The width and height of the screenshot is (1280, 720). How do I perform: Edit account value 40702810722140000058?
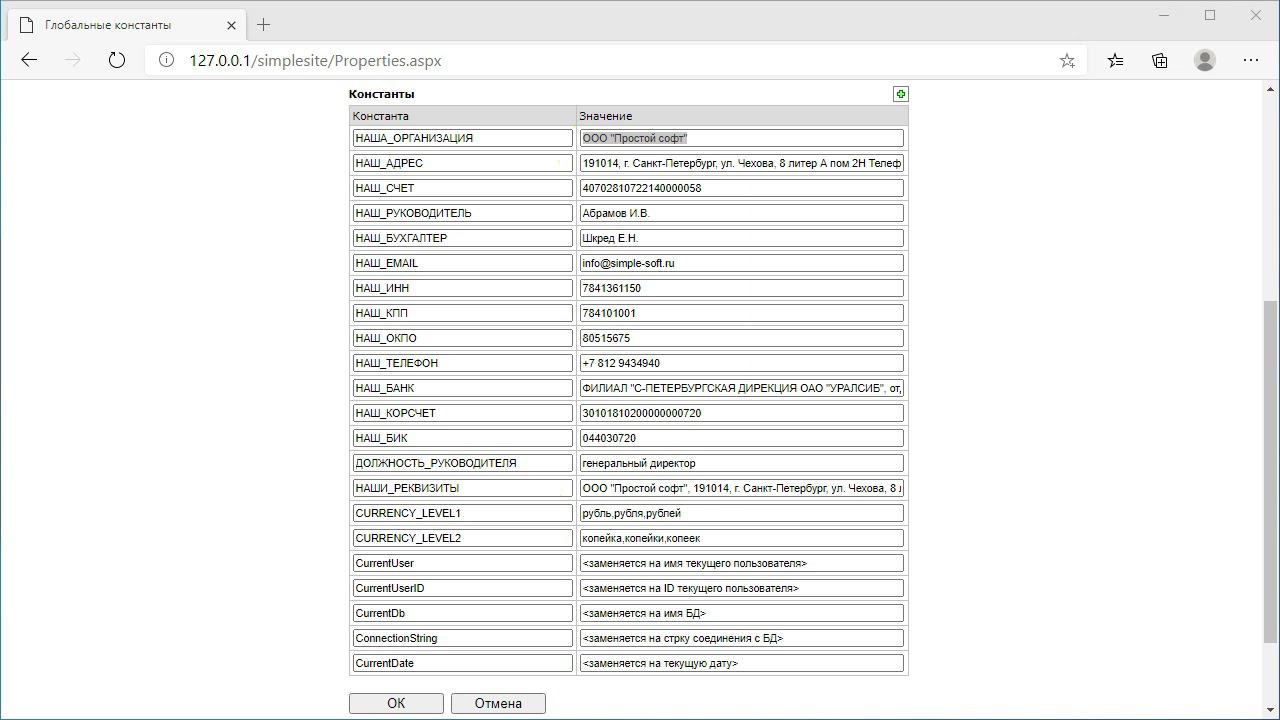[741, 188]
